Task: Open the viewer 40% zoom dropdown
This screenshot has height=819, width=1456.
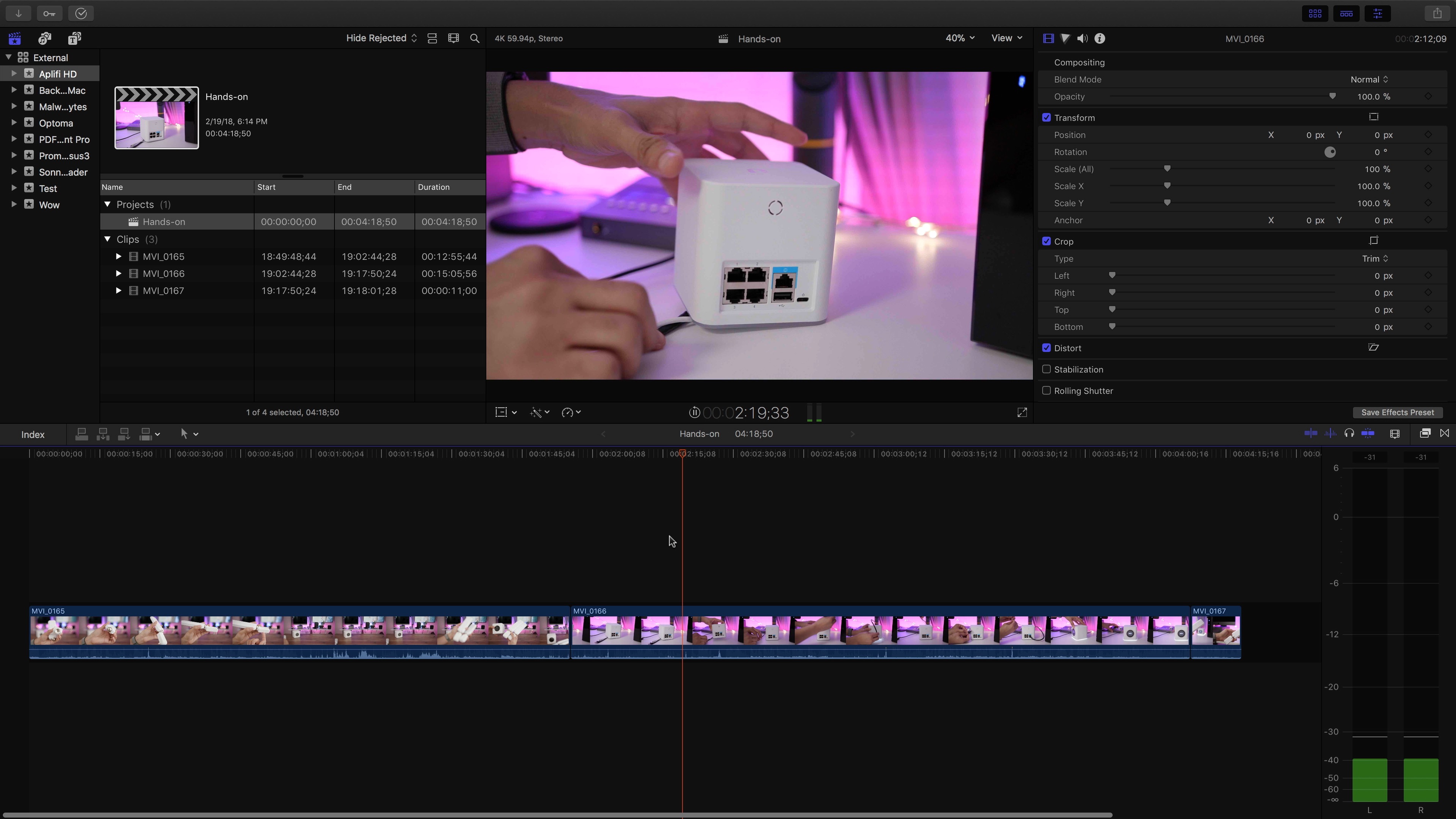Action: [960, 38]
